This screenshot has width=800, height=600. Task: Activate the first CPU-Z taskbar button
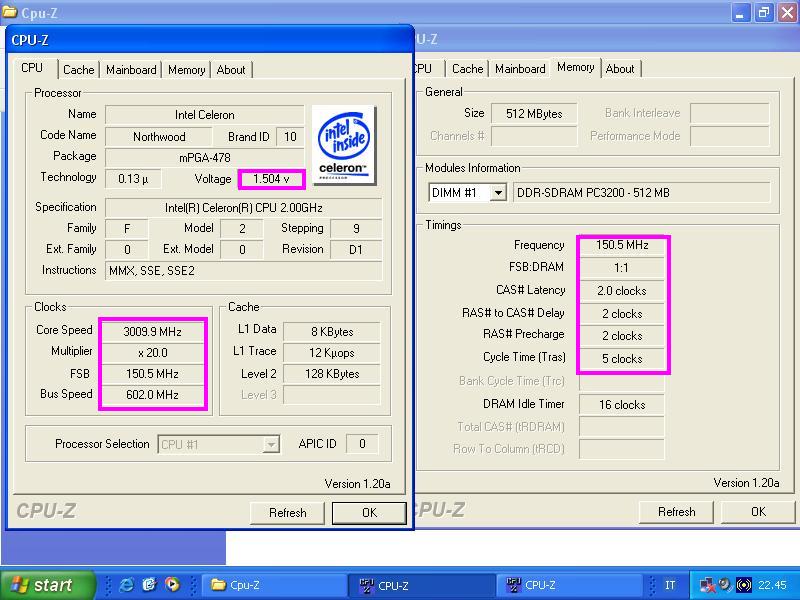coord(421,585)
